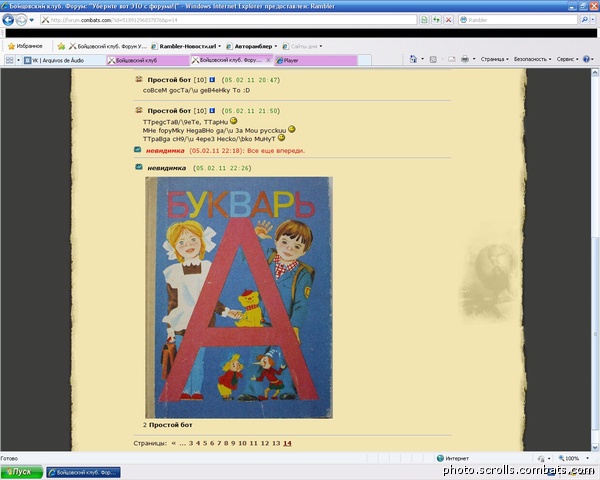Switch to the Player tab
600x480 pixels.
click(315, 60)
